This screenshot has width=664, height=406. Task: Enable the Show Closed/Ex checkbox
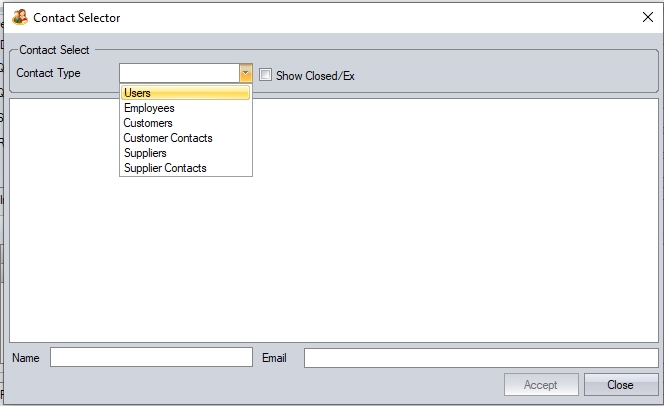(266, 75)
